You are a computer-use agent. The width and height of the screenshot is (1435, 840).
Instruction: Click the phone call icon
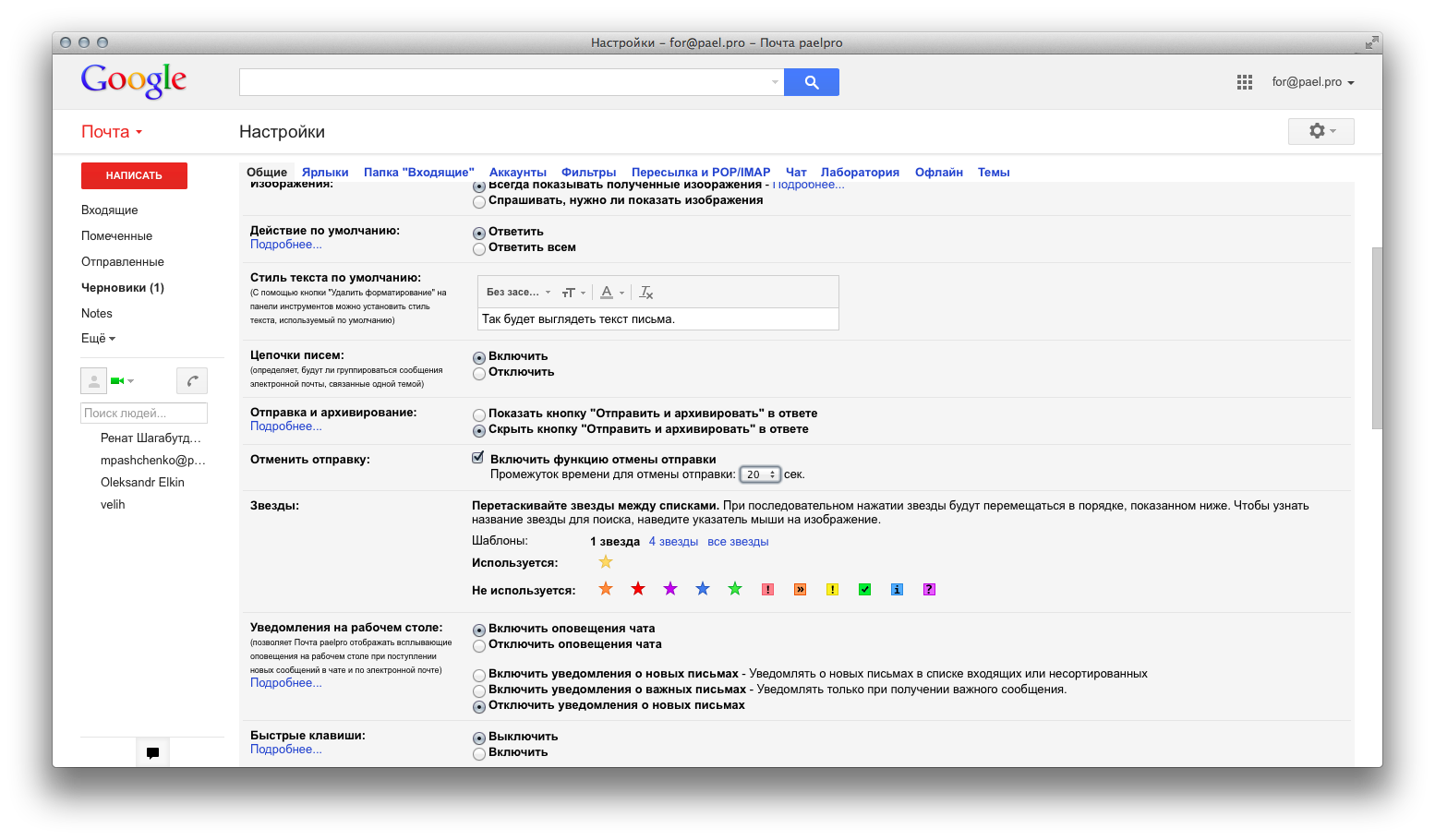pos(192,380)
